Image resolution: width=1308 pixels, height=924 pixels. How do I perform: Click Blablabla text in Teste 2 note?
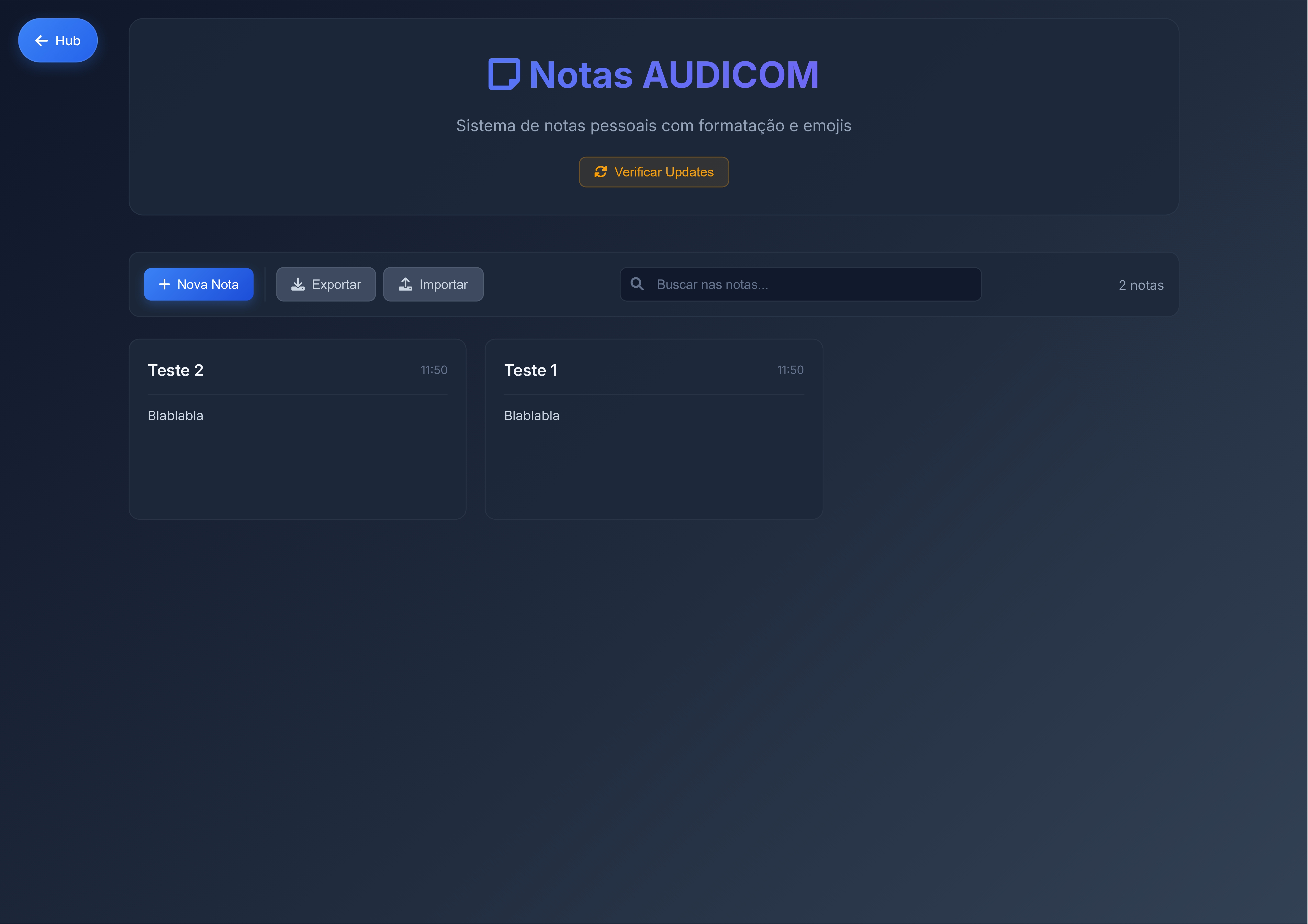point(175,416)
